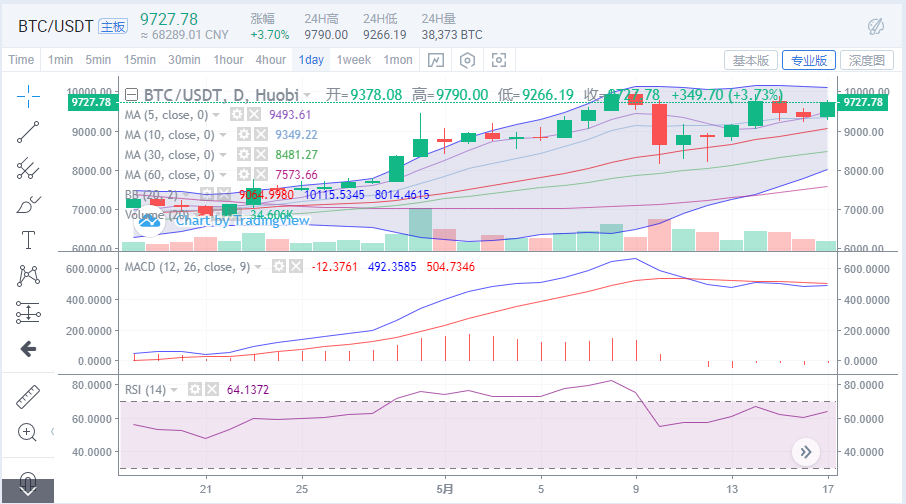Select the 15min interval
Image resolution: width=906 pixels, height=504 pixels.
tap(140, 60)
